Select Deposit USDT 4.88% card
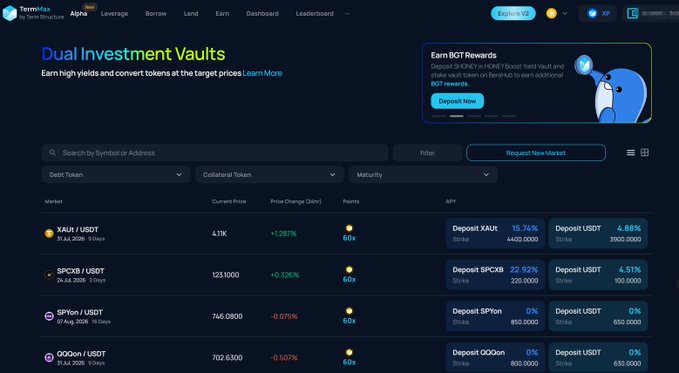679x373 pixels. [x=598, y=233]
